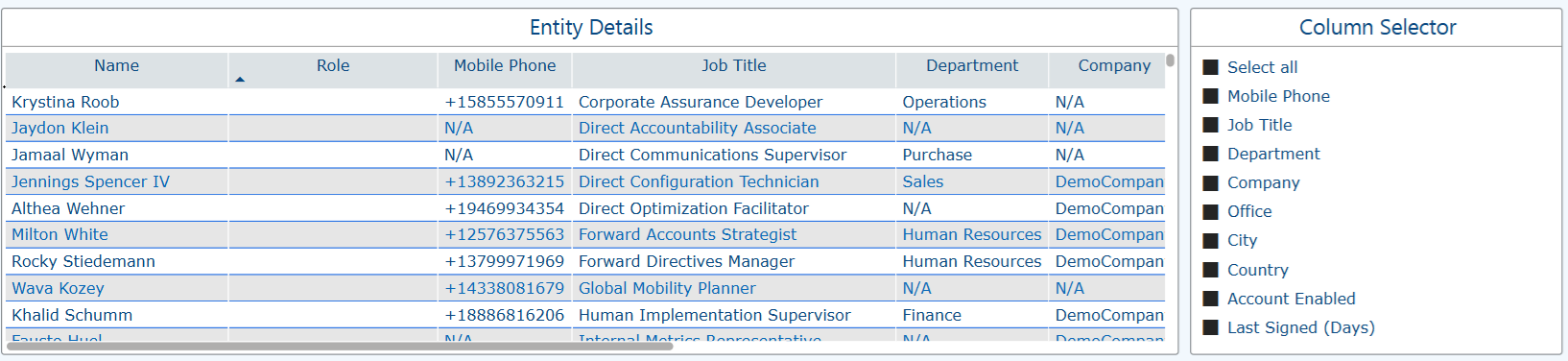Screen dimensions: 1568x361
Task: Click the horizontal scrollbar of the table
Action: pyautogui.click(x=340, y=347)
